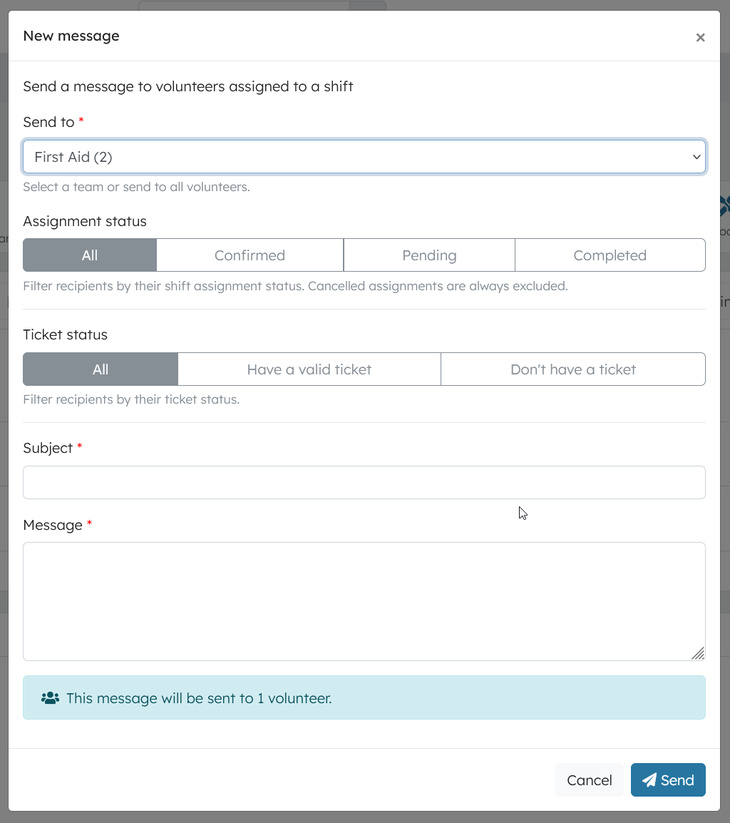Select All under Assignment status

click(x=90, y=255)
